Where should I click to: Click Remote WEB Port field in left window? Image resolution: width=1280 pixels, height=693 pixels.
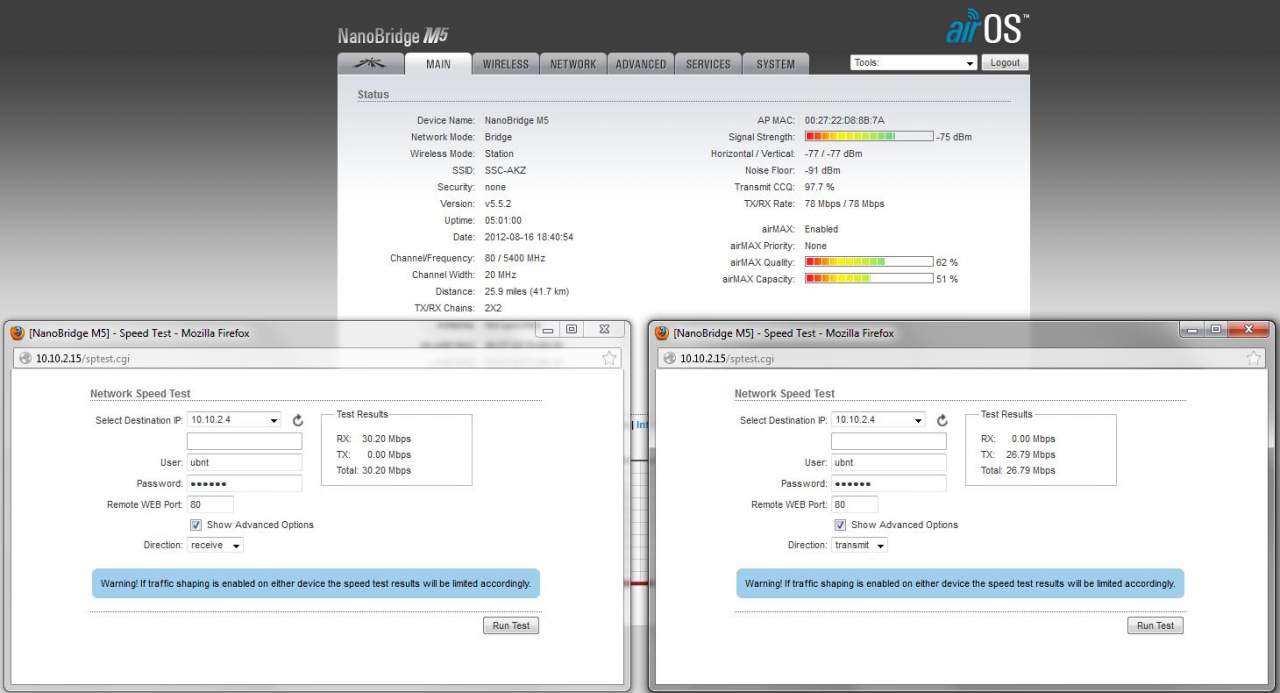tap(210, 504)
